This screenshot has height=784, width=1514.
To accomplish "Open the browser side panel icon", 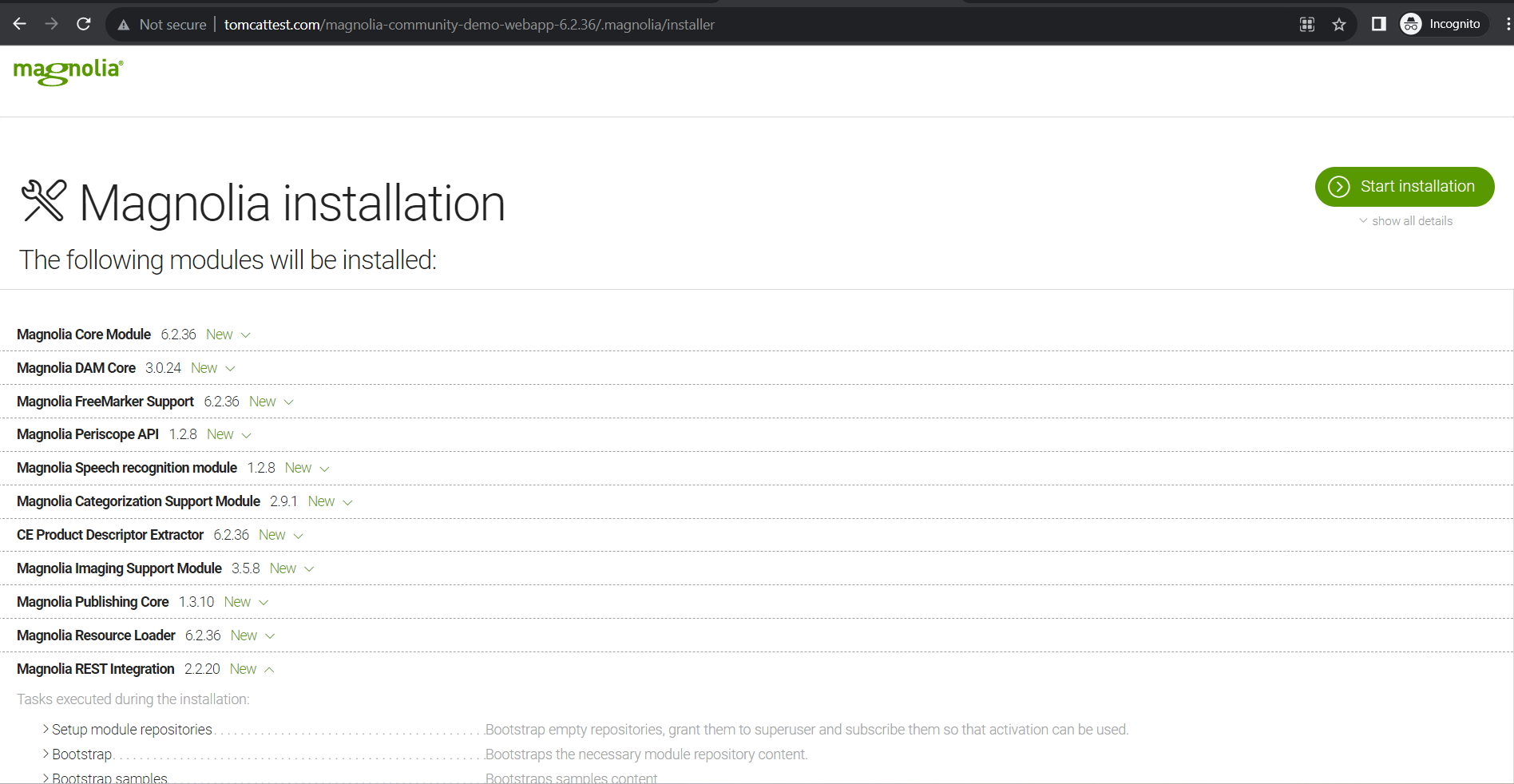I will [x=1378, y=24].
